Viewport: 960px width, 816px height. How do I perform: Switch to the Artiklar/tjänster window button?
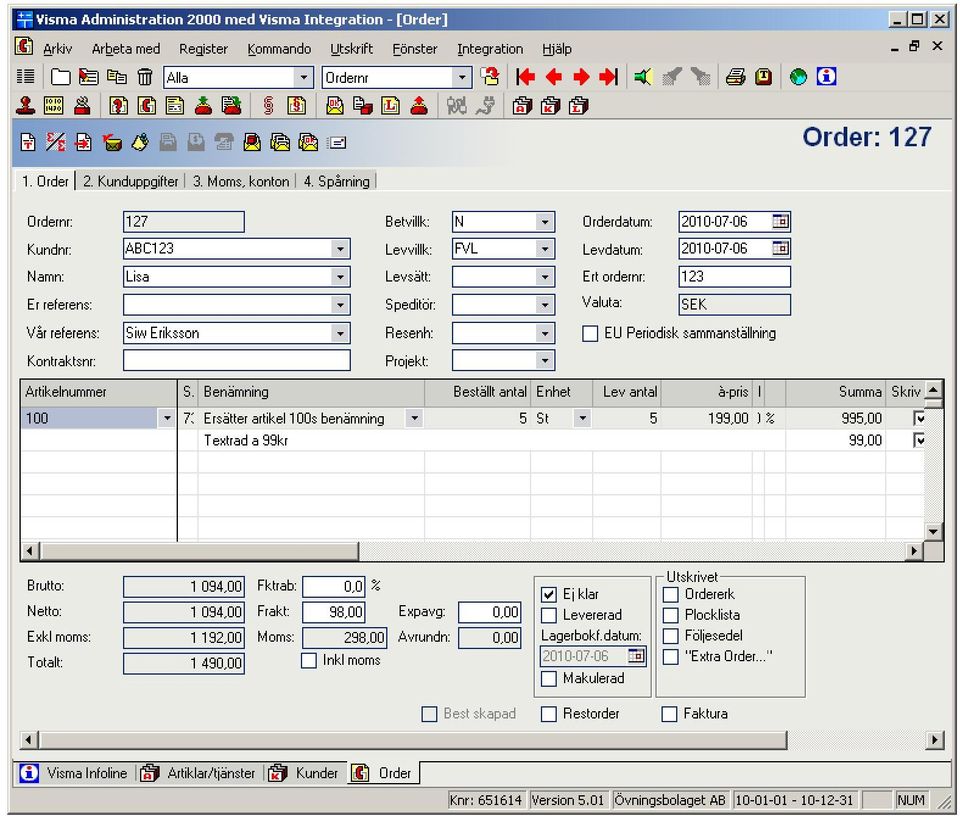point(199,773)
